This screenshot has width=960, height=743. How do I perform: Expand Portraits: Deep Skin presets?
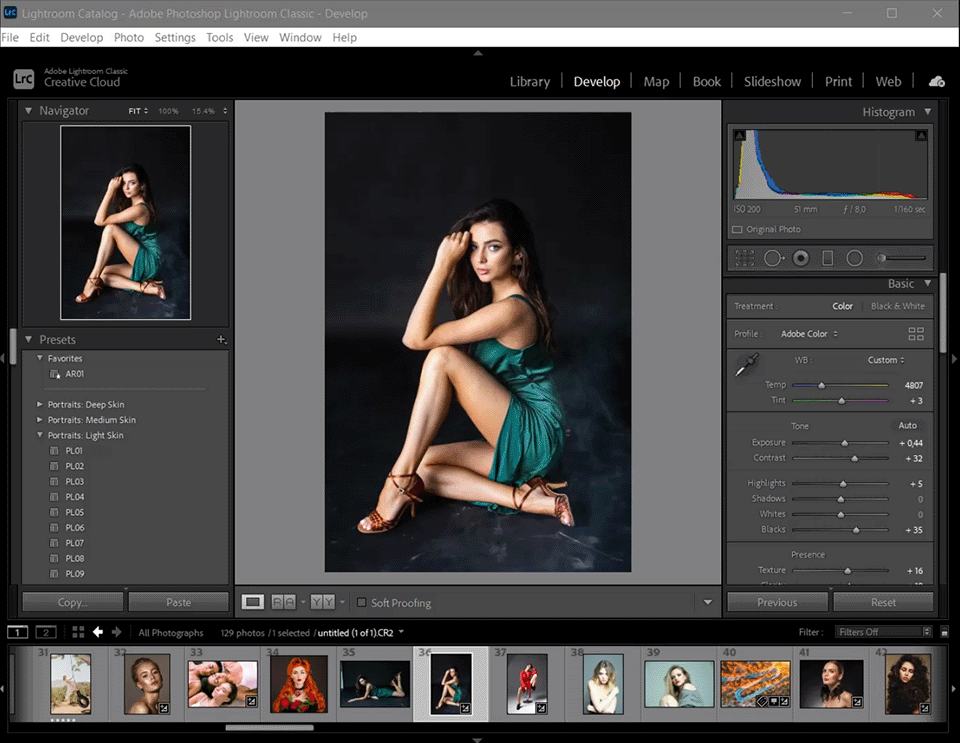pyautogui.click(x=40, y=404)
